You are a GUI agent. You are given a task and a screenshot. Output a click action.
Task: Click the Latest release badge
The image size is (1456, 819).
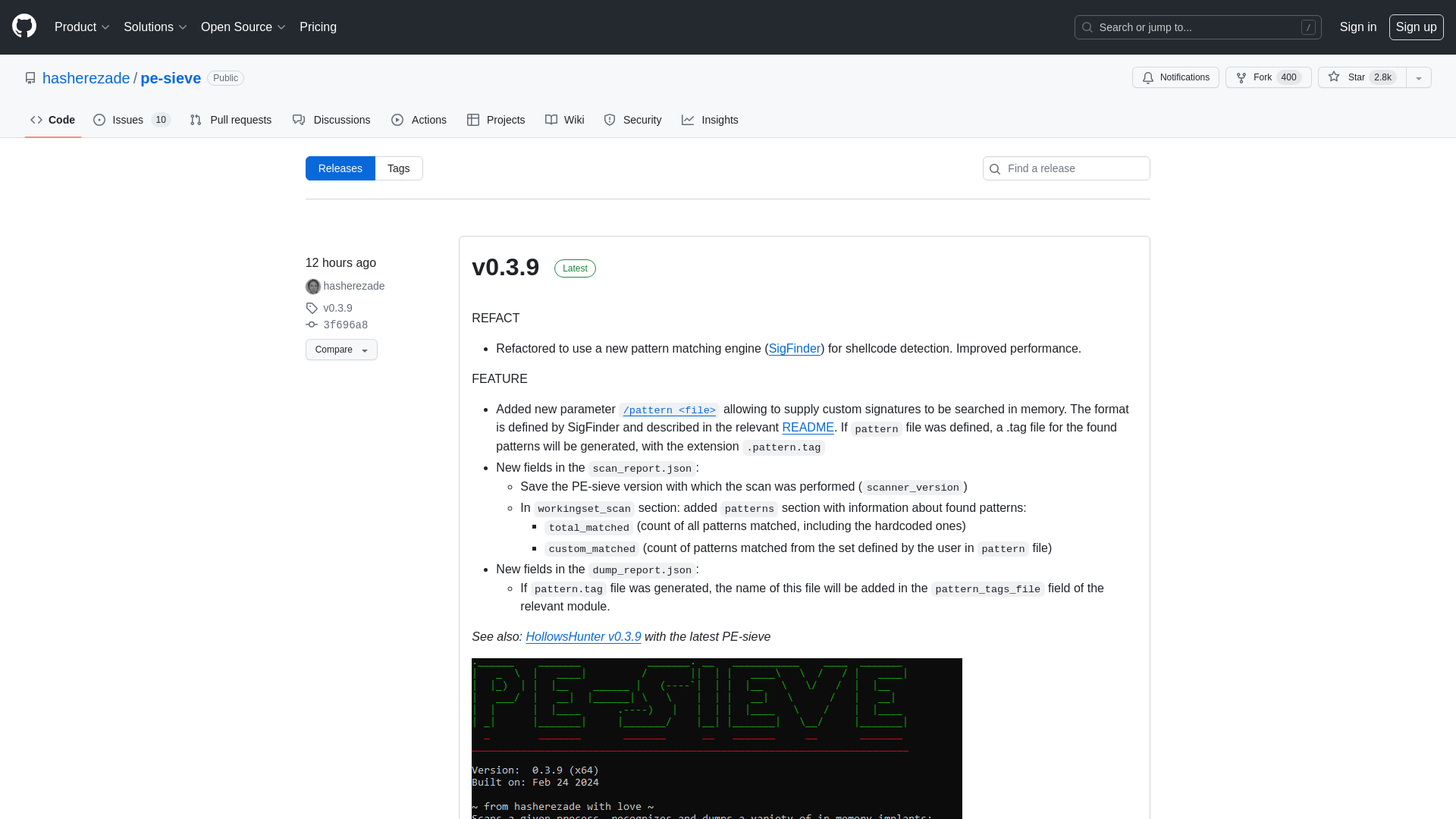coord(575,268)
